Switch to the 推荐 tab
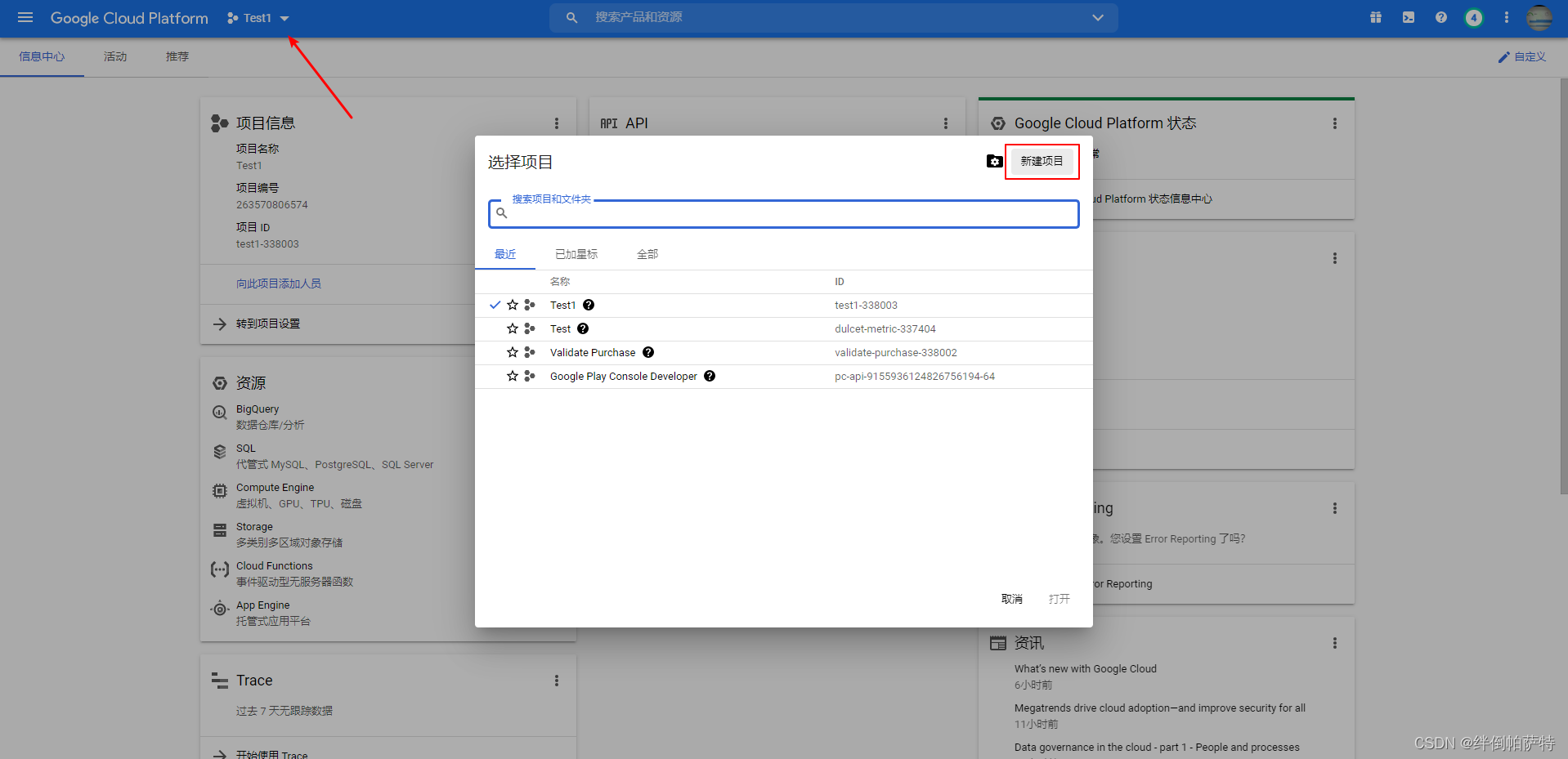The height and width of the screenshot is (759, 1568). pos(177,56)
